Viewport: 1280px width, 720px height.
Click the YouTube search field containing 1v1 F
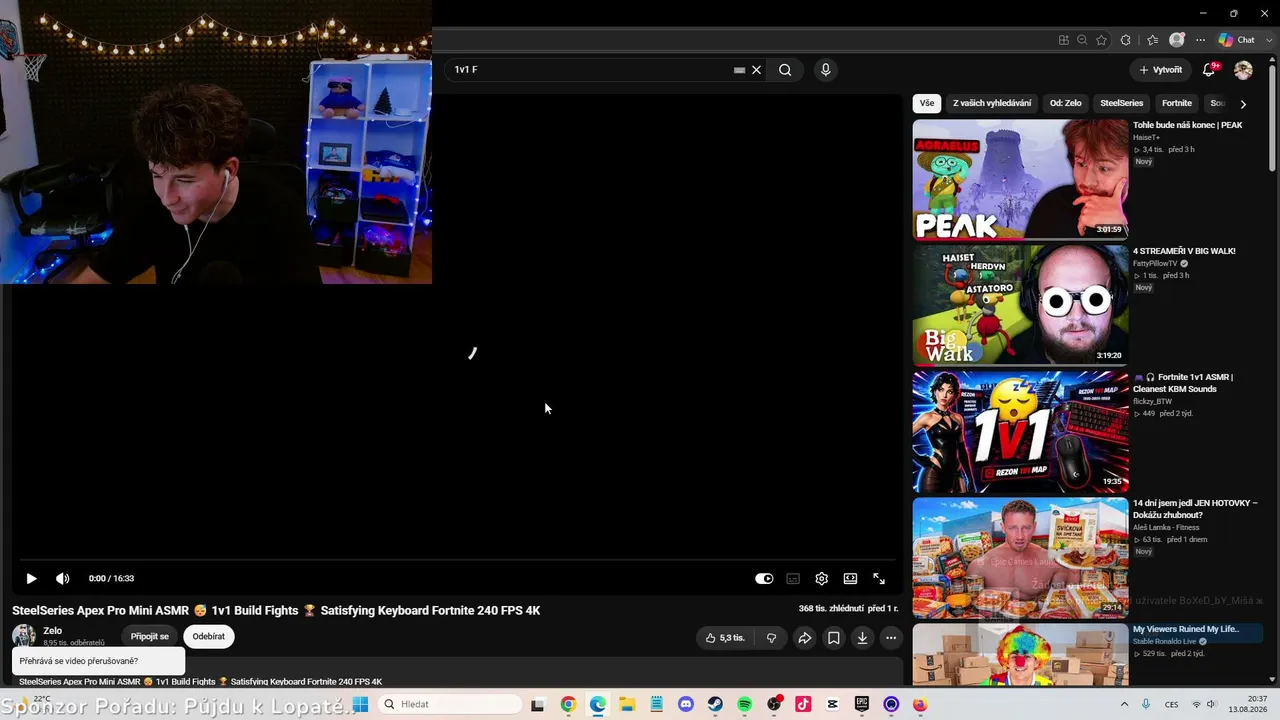click(x=590, y=70)
